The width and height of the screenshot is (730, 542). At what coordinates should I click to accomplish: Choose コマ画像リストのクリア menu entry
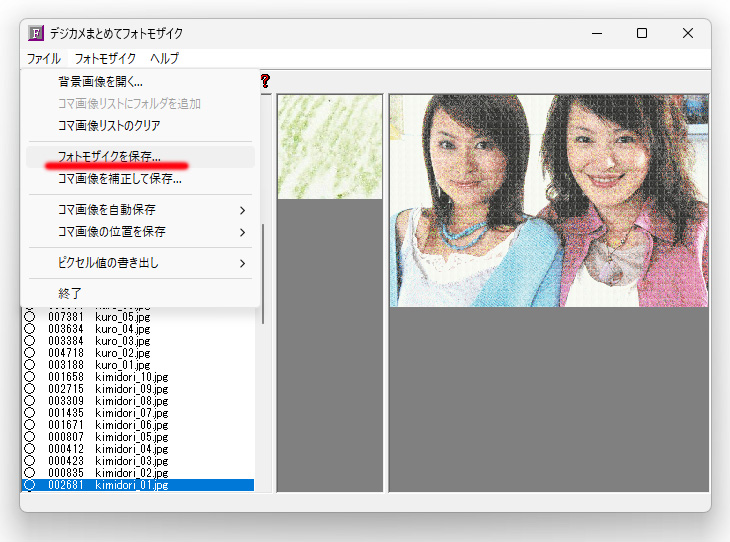(140, 126)
